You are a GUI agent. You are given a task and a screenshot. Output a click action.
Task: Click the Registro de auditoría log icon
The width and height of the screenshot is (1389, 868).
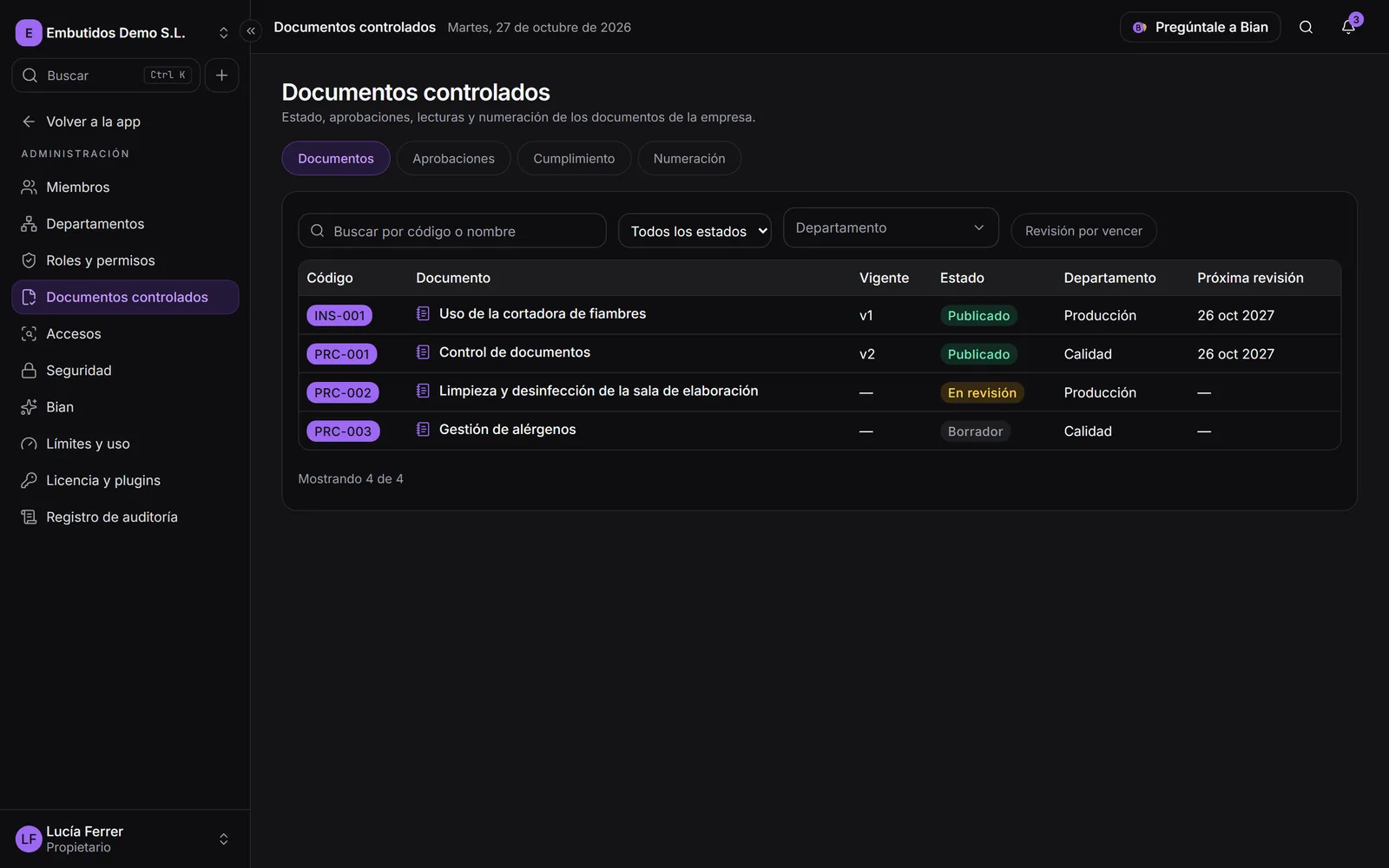tap(29, 517)
